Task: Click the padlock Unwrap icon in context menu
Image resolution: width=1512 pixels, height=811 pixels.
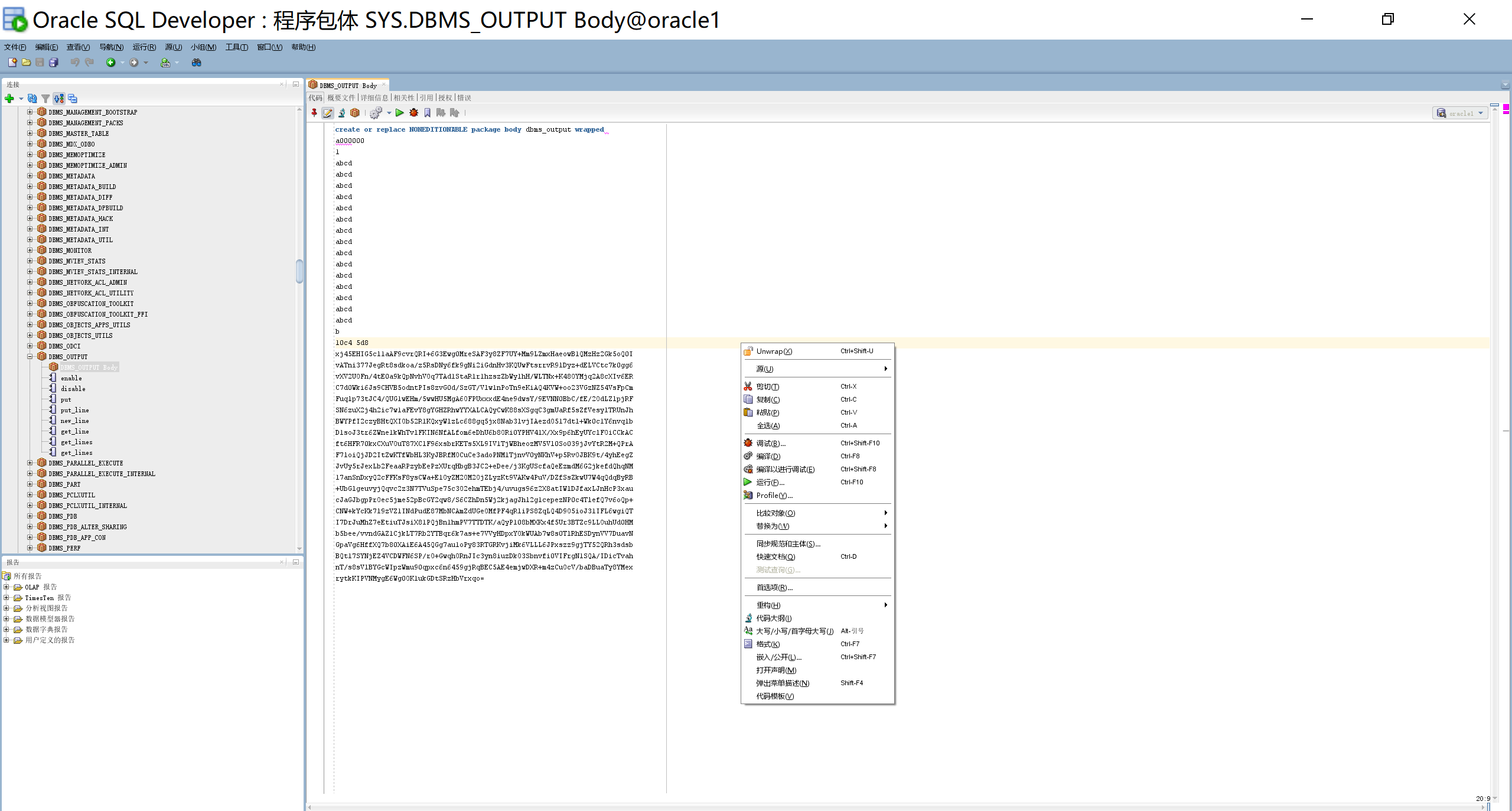Action: [x=748, y=351]
